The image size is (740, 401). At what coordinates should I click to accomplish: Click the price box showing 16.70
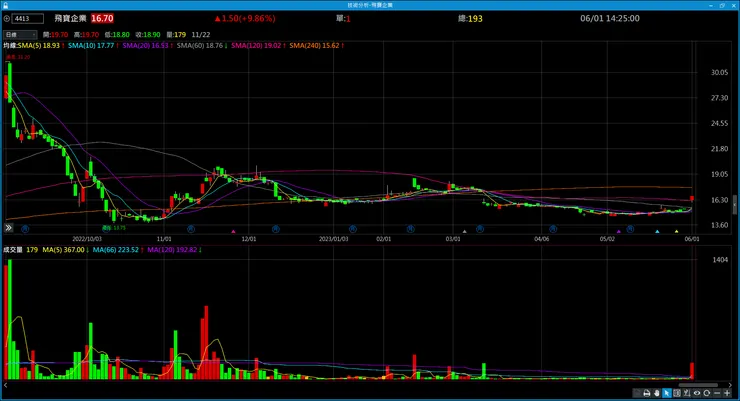102,18
